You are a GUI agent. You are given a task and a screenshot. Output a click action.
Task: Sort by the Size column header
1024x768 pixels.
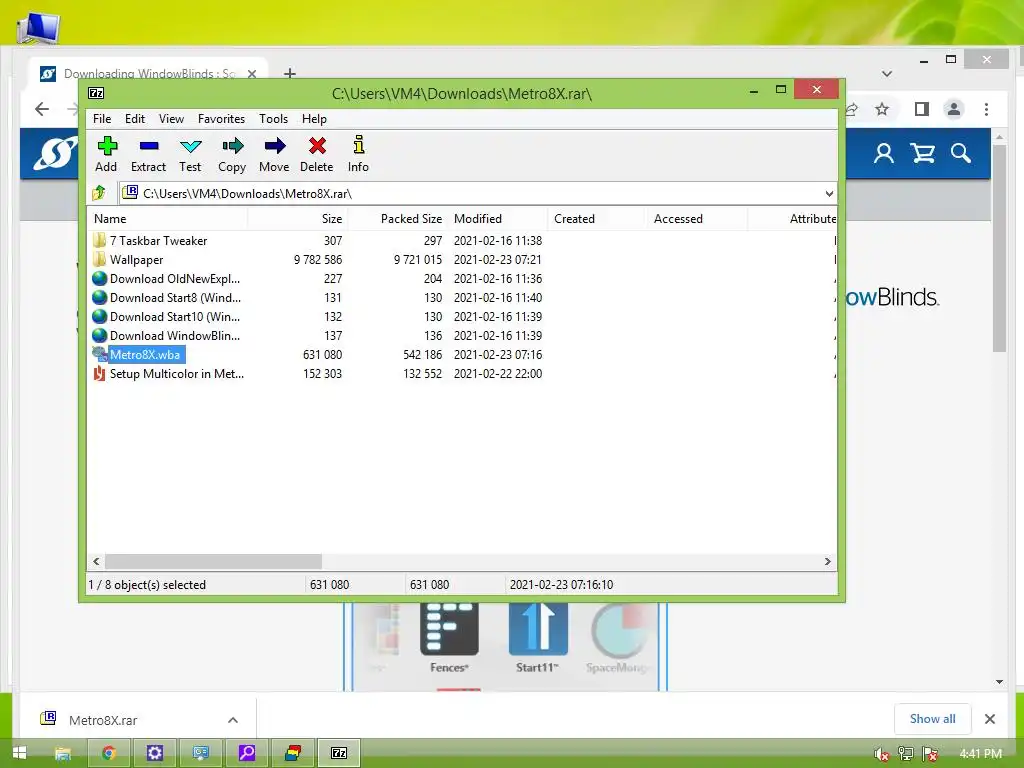298,219
